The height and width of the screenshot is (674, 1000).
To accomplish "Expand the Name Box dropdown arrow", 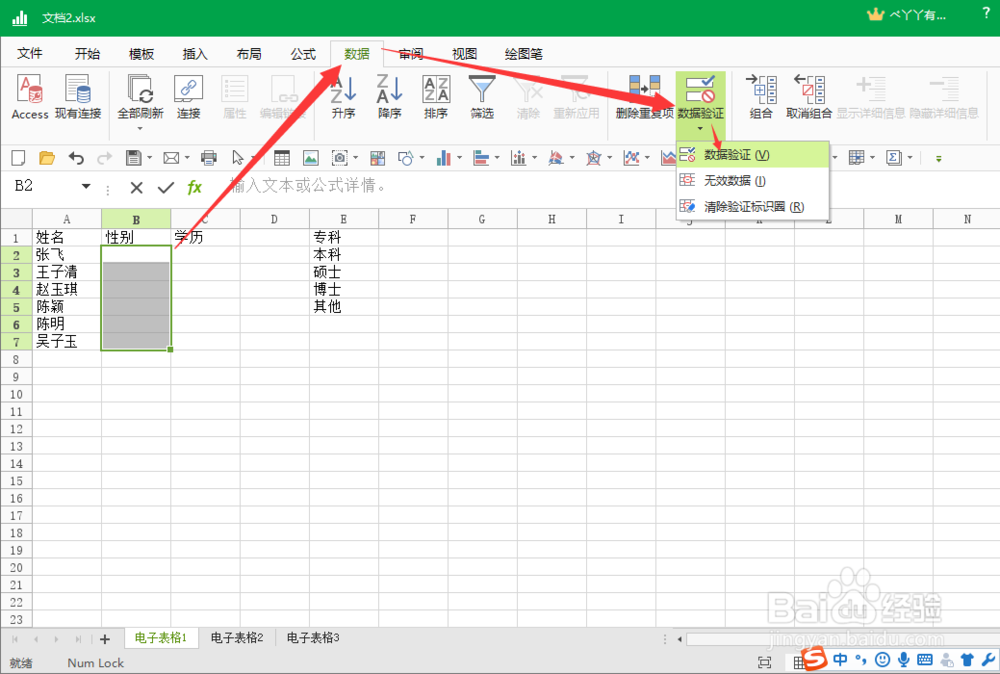I will pyautogui.click(x=86, y=186).
